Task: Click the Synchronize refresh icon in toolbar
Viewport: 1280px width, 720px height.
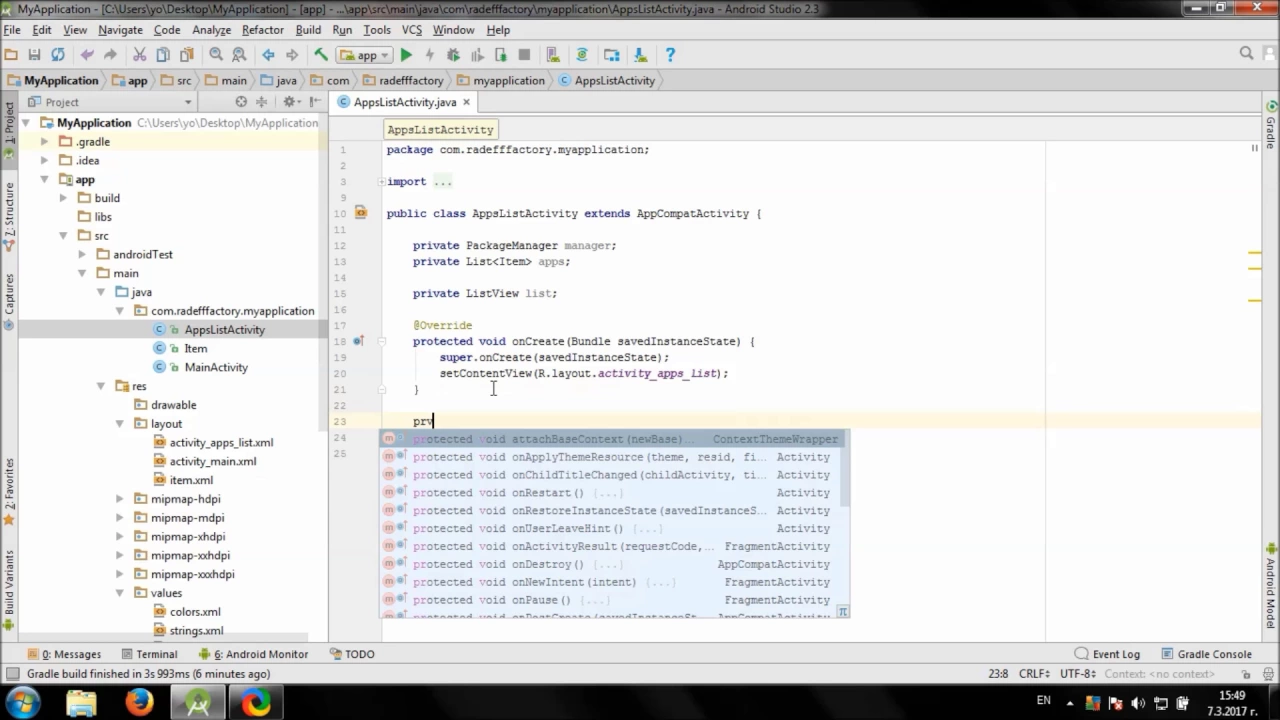Action: pyautogui.click(x=58, y=55)
